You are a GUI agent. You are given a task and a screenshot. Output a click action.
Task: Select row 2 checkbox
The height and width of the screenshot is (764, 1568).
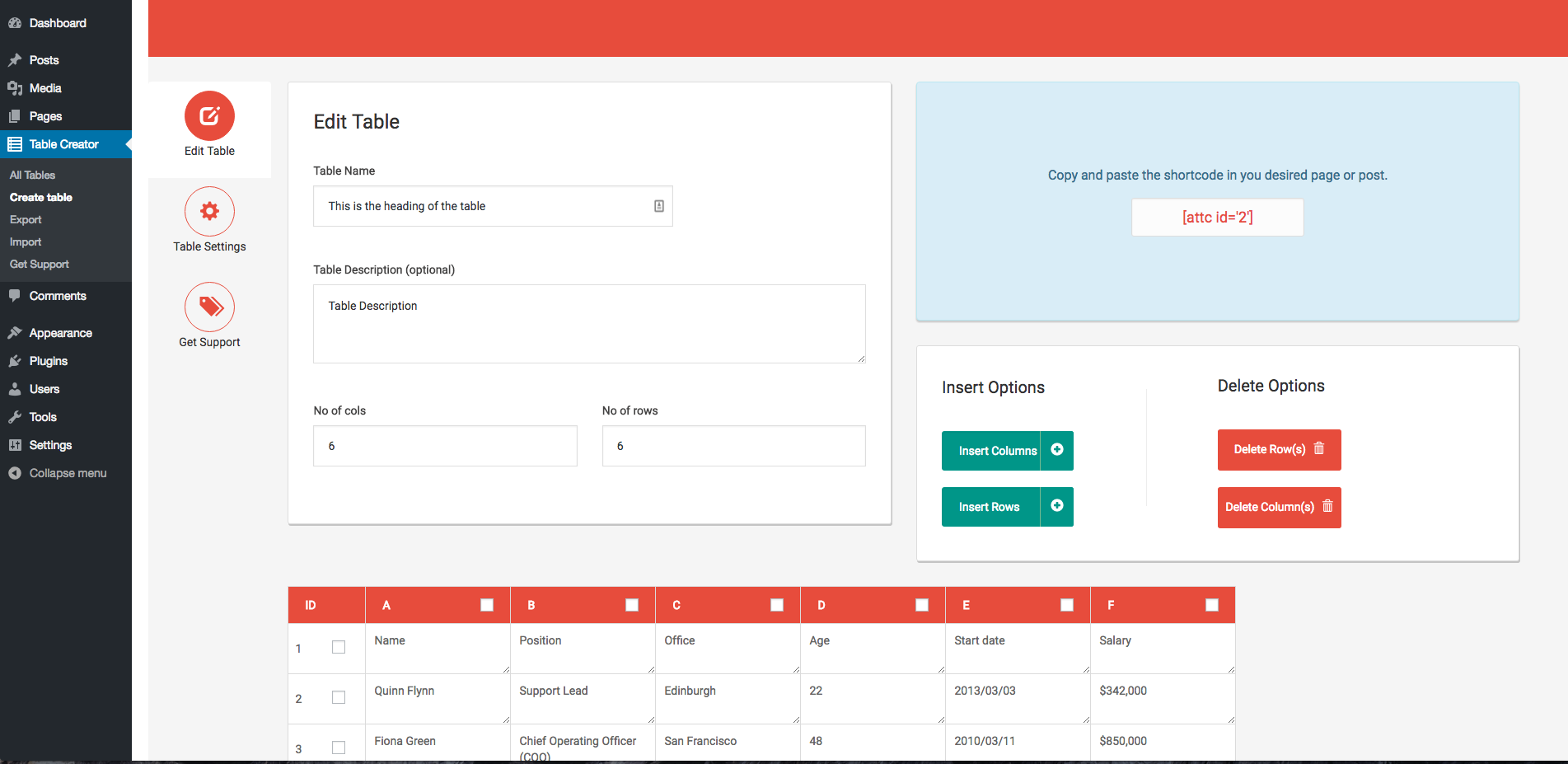click(339, 697)
